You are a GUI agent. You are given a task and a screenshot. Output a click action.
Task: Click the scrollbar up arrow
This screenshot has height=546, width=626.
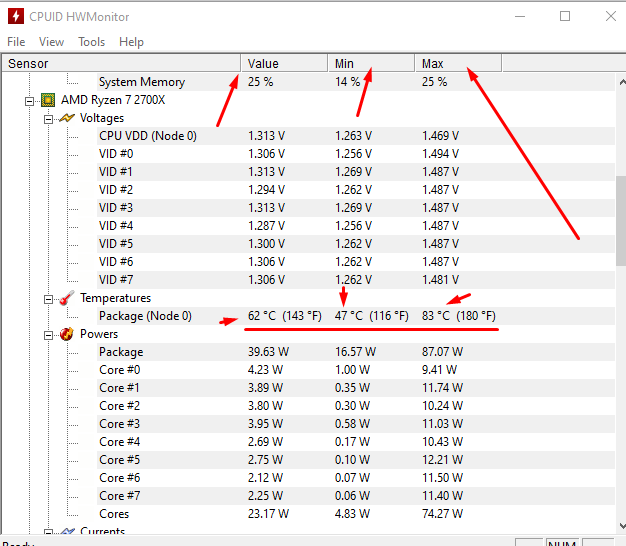pyautogui.click(x=622, y=82)
